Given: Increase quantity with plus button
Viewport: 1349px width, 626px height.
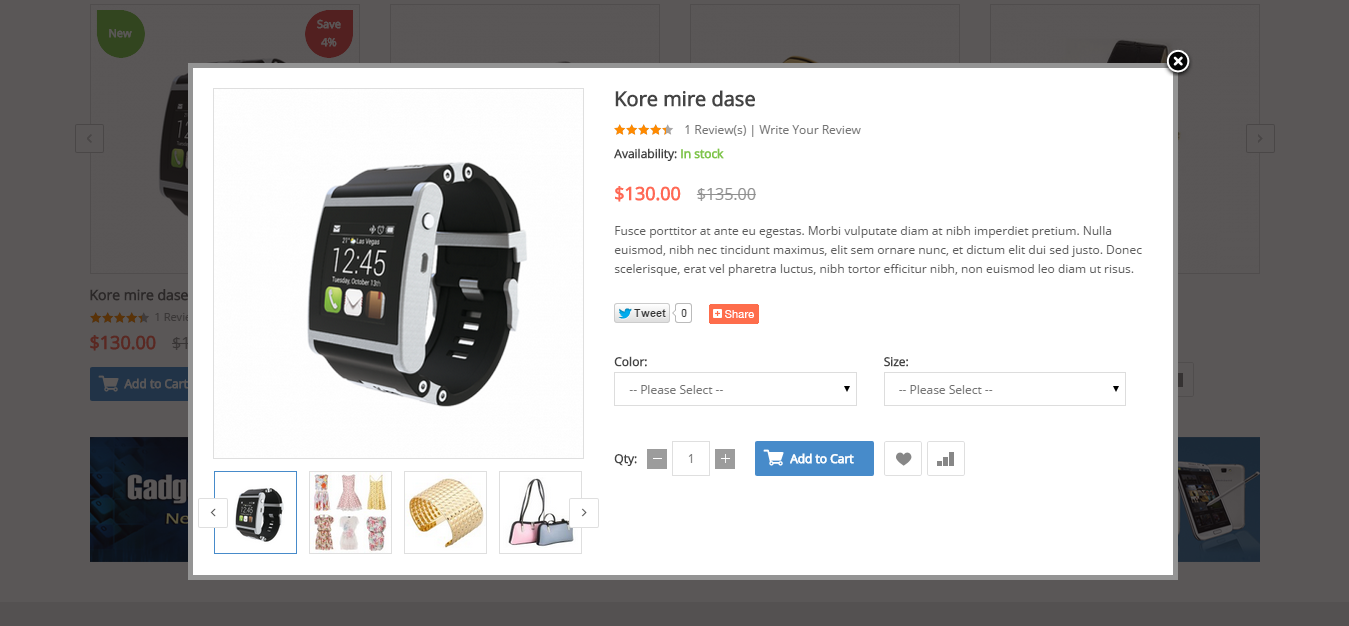Looking at the screenshot, I should (726, 459).
